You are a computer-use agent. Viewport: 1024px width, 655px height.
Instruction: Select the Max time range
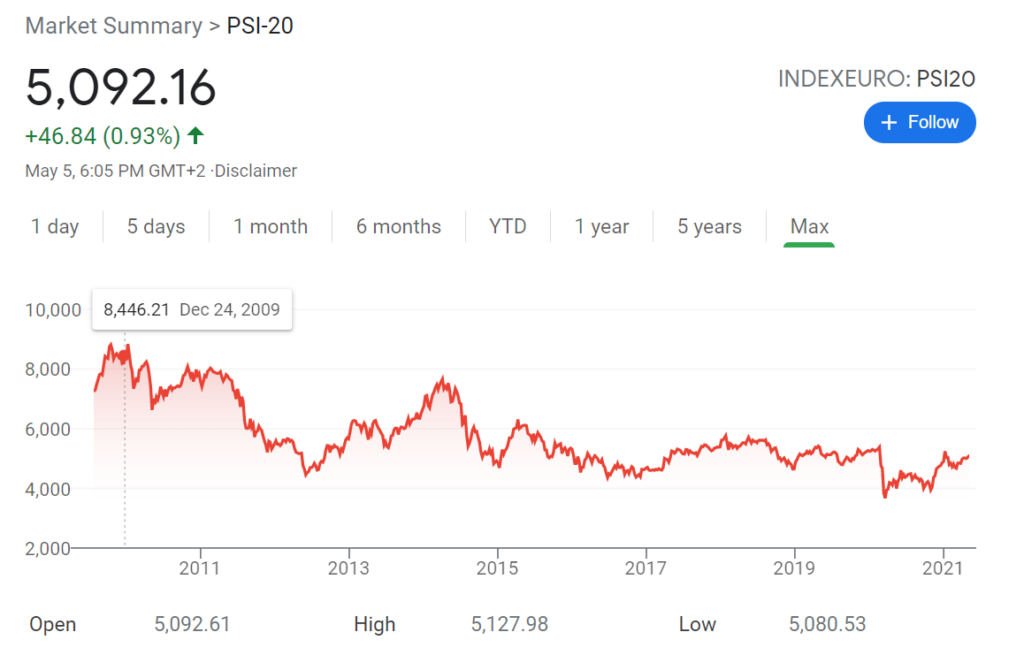click(x=809, y=226)
